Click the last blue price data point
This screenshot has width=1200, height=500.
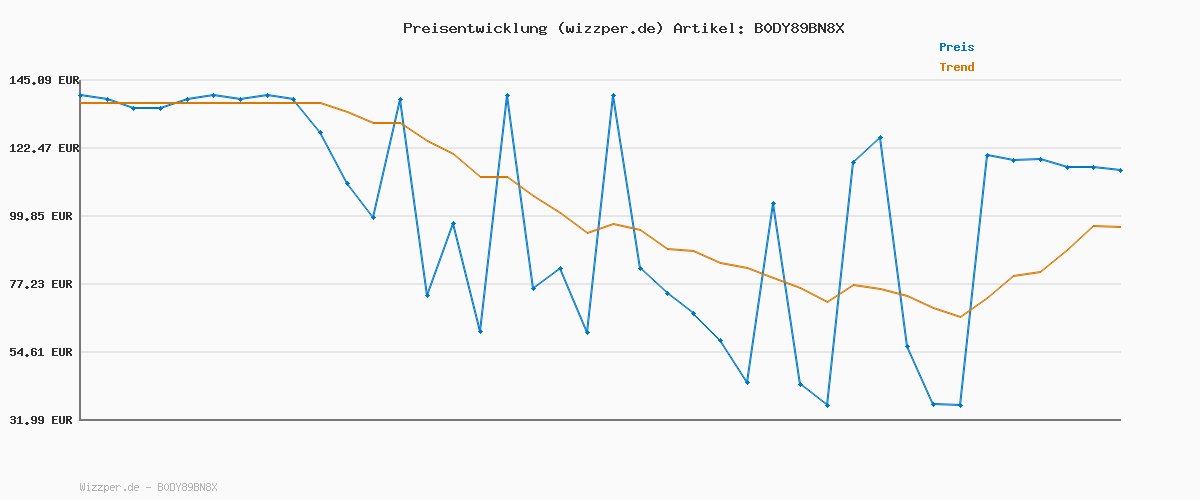click(x=1120, y=170)
